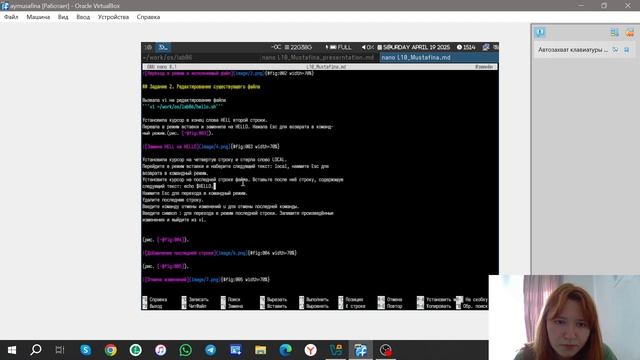Image resolution: width=640 pixels, height=360 pixels.
Task: Launch Google Chrome from the taskbar
Action: [x=111, y=350]
